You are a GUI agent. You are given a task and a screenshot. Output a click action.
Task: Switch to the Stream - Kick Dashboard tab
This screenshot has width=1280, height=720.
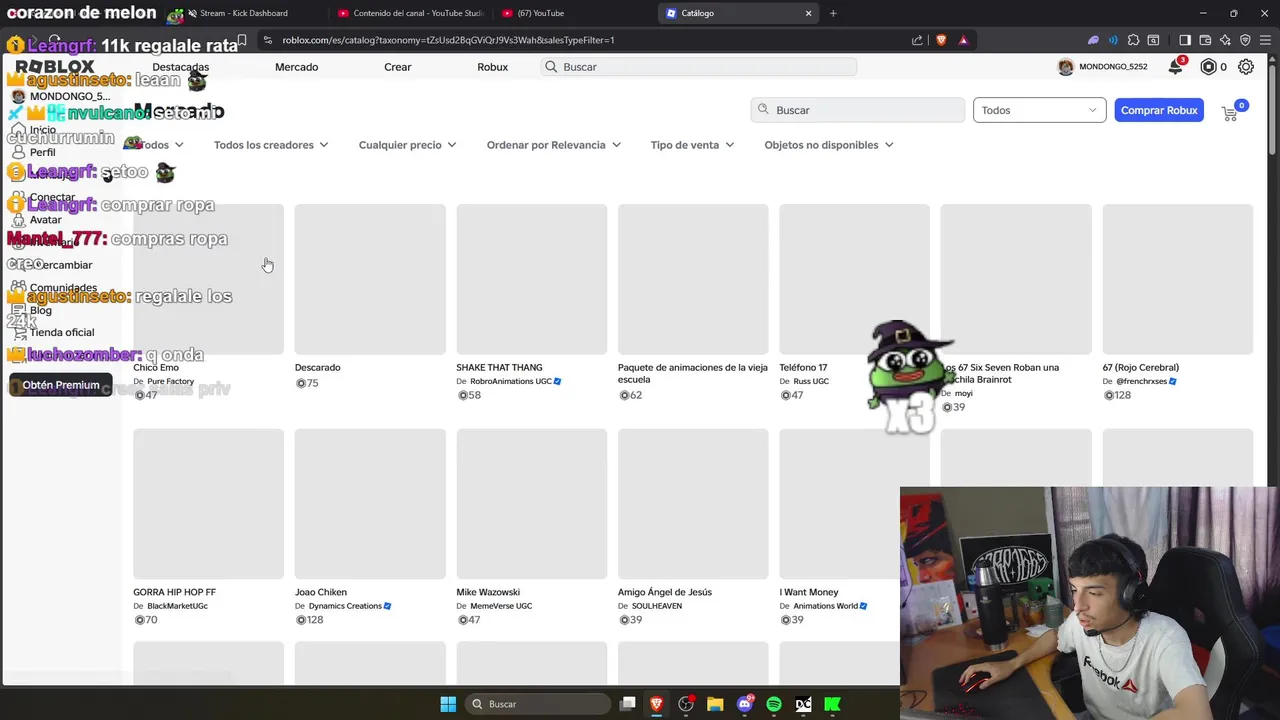pyautogui.click(x=243, y=13)
